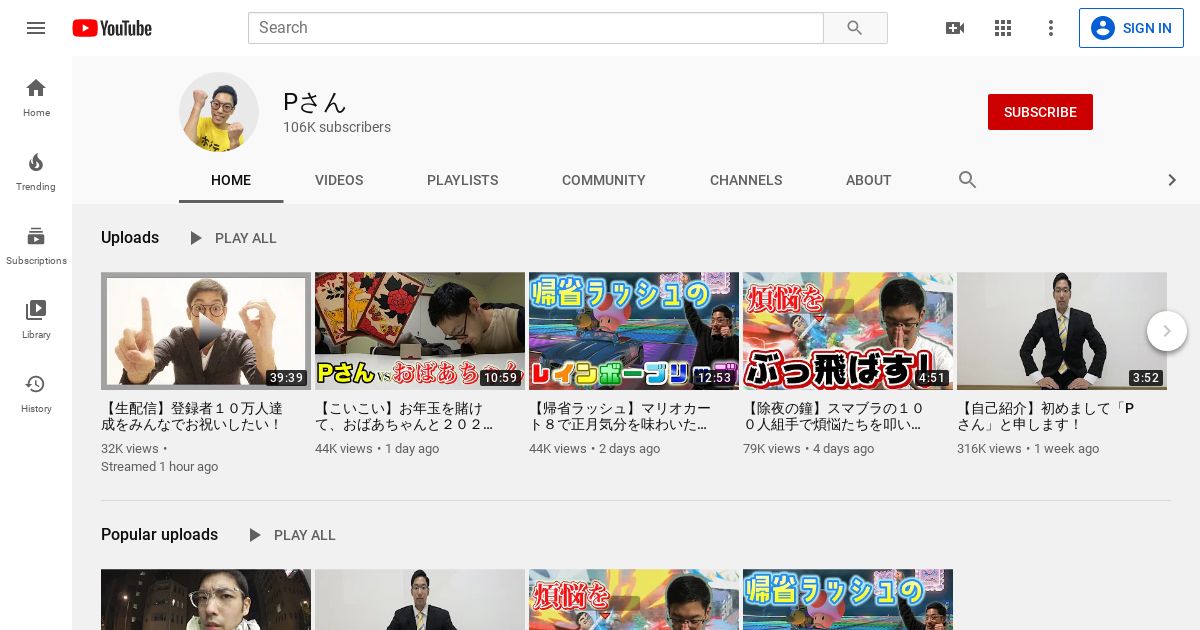Open first Popular uploads thumbnail with glasses
Image resolution: width=1200 pixels, height=630 pixels.
pyautogui.click(x=206, y=599)
